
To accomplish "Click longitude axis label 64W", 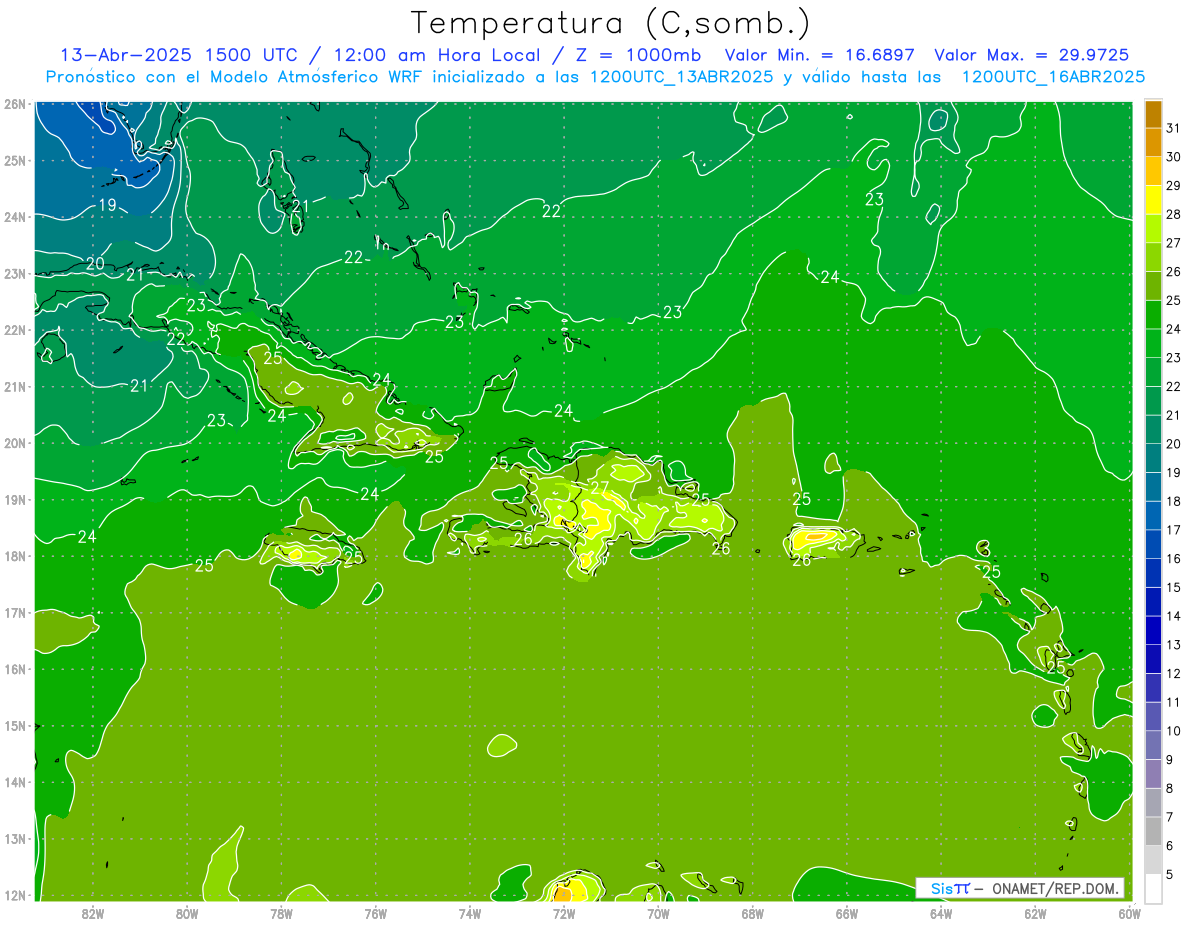I will tap(940, 913).
